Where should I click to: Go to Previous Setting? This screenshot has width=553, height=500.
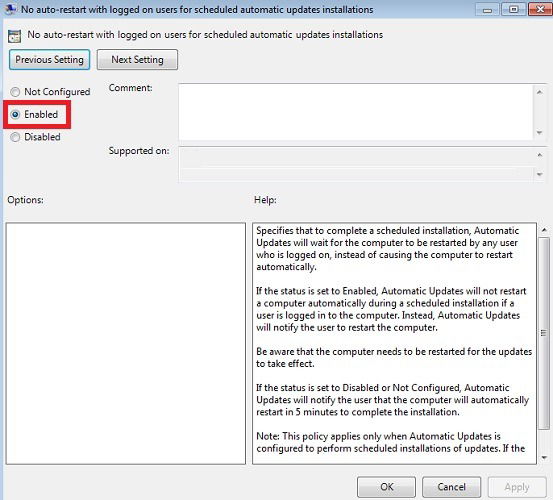(49, 60)
